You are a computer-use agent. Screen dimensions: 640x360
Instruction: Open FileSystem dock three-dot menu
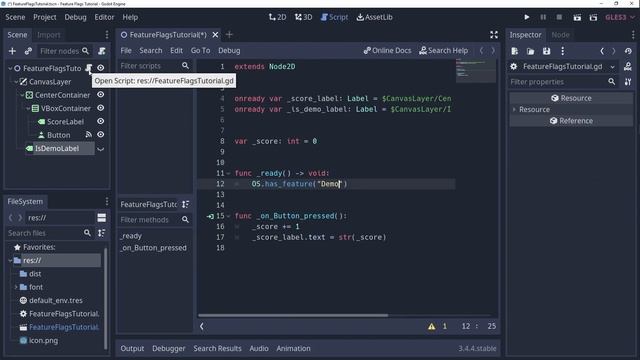pos(107,201)
